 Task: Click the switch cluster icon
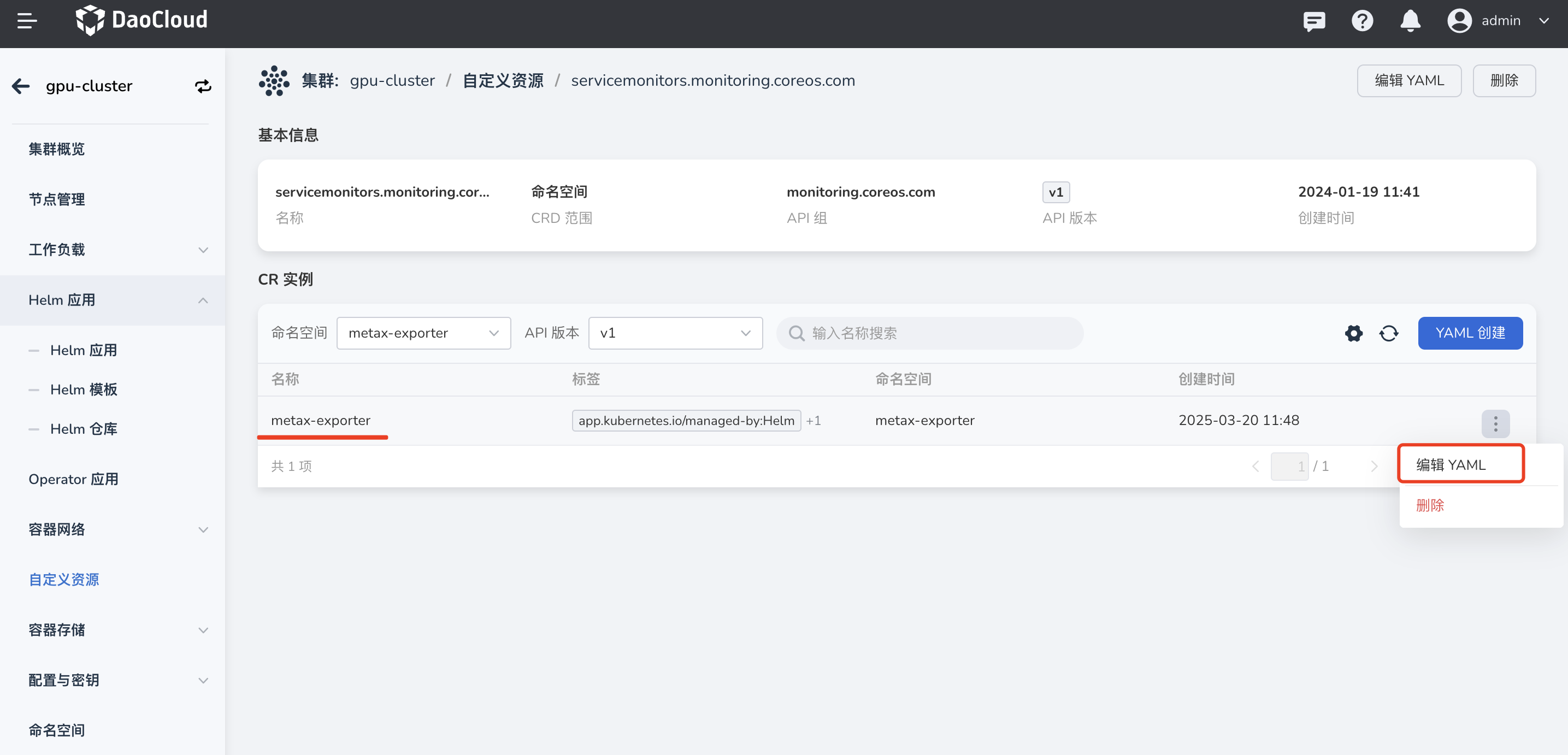[x=203, y=86]
